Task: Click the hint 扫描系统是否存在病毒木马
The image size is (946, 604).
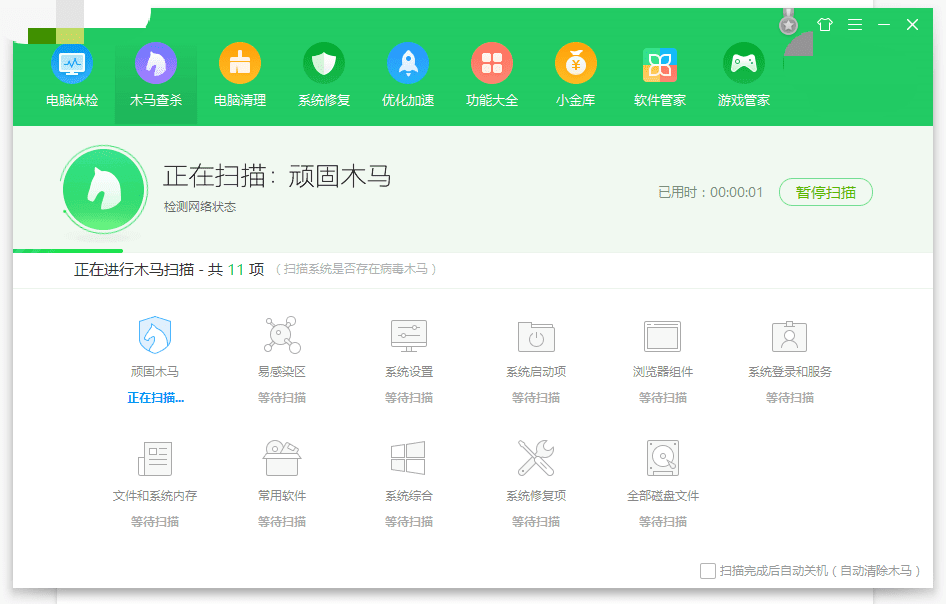Action: pyautogui.click(x=355, y=269)
